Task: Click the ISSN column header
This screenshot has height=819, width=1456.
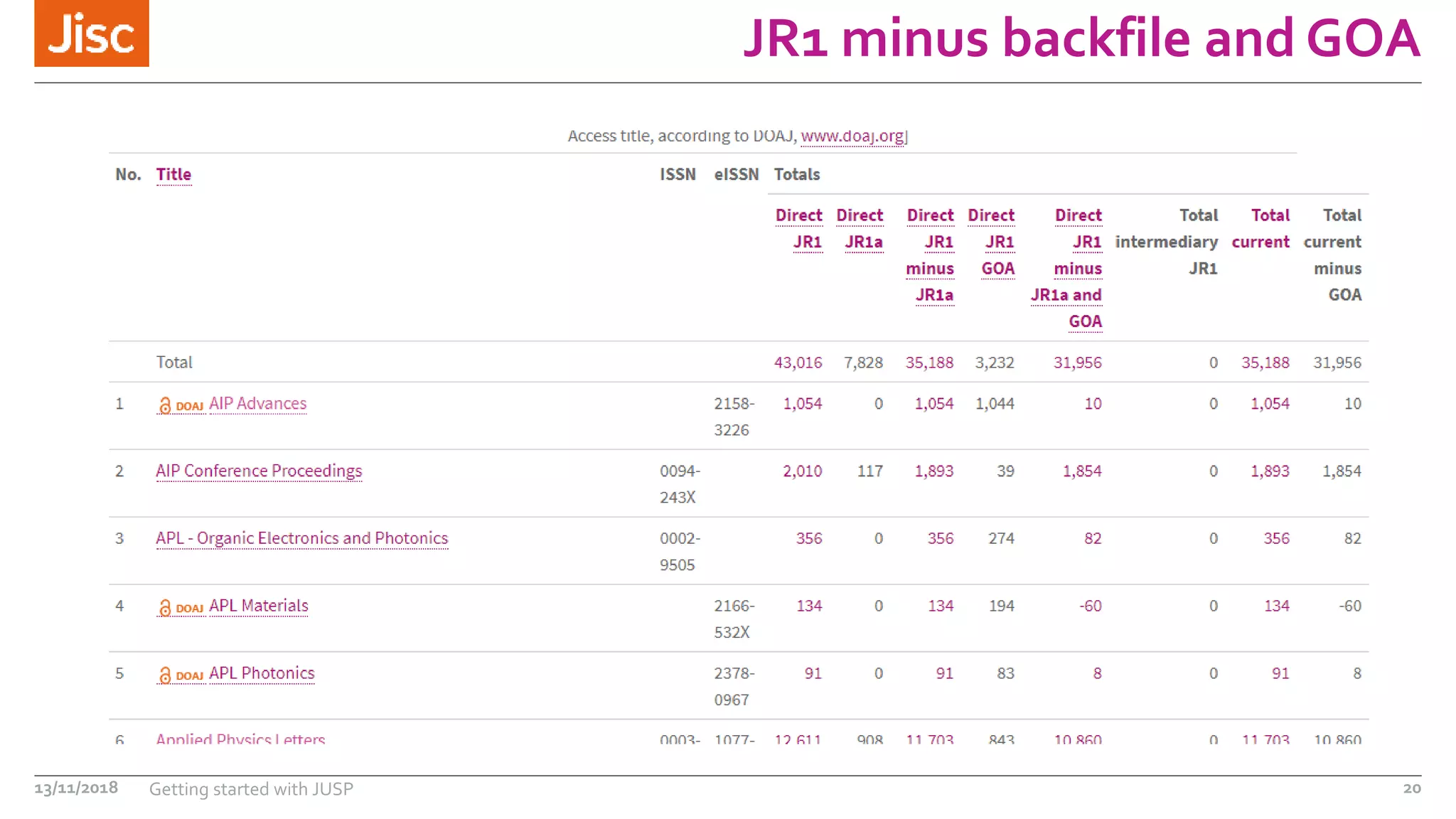Action: tap(678, 174)
